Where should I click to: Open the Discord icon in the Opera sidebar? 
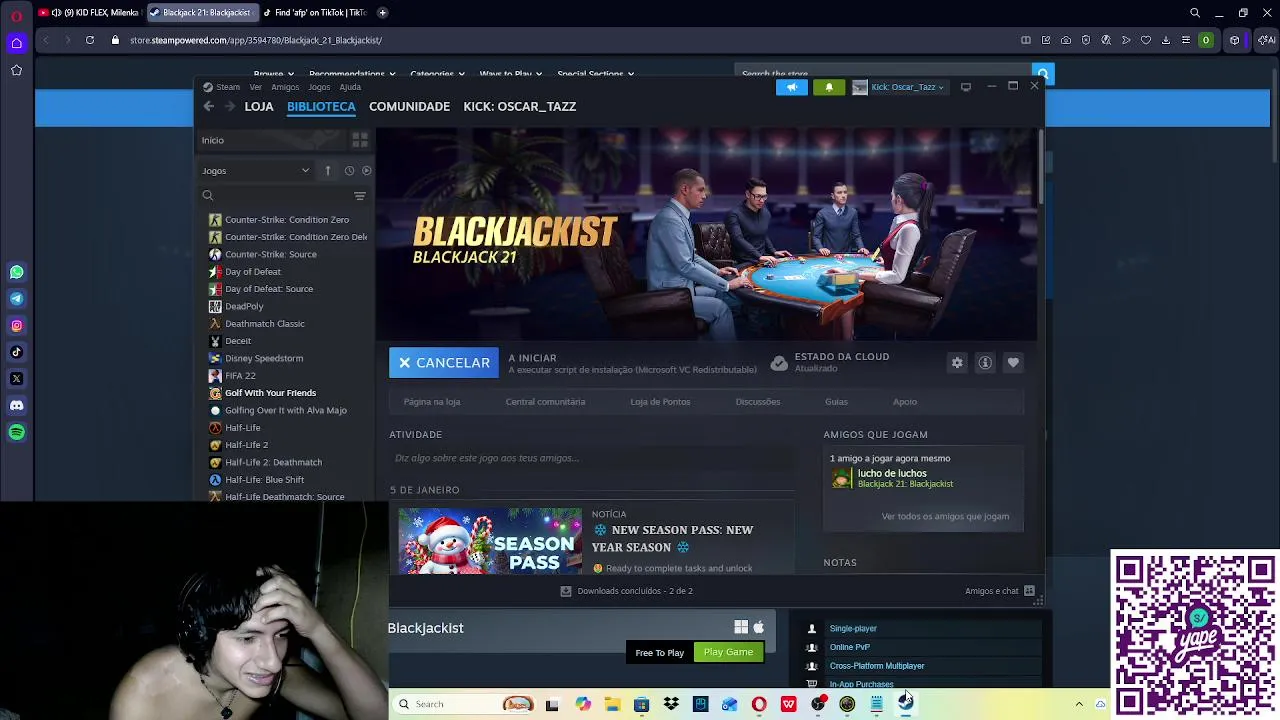click(16, 405)
